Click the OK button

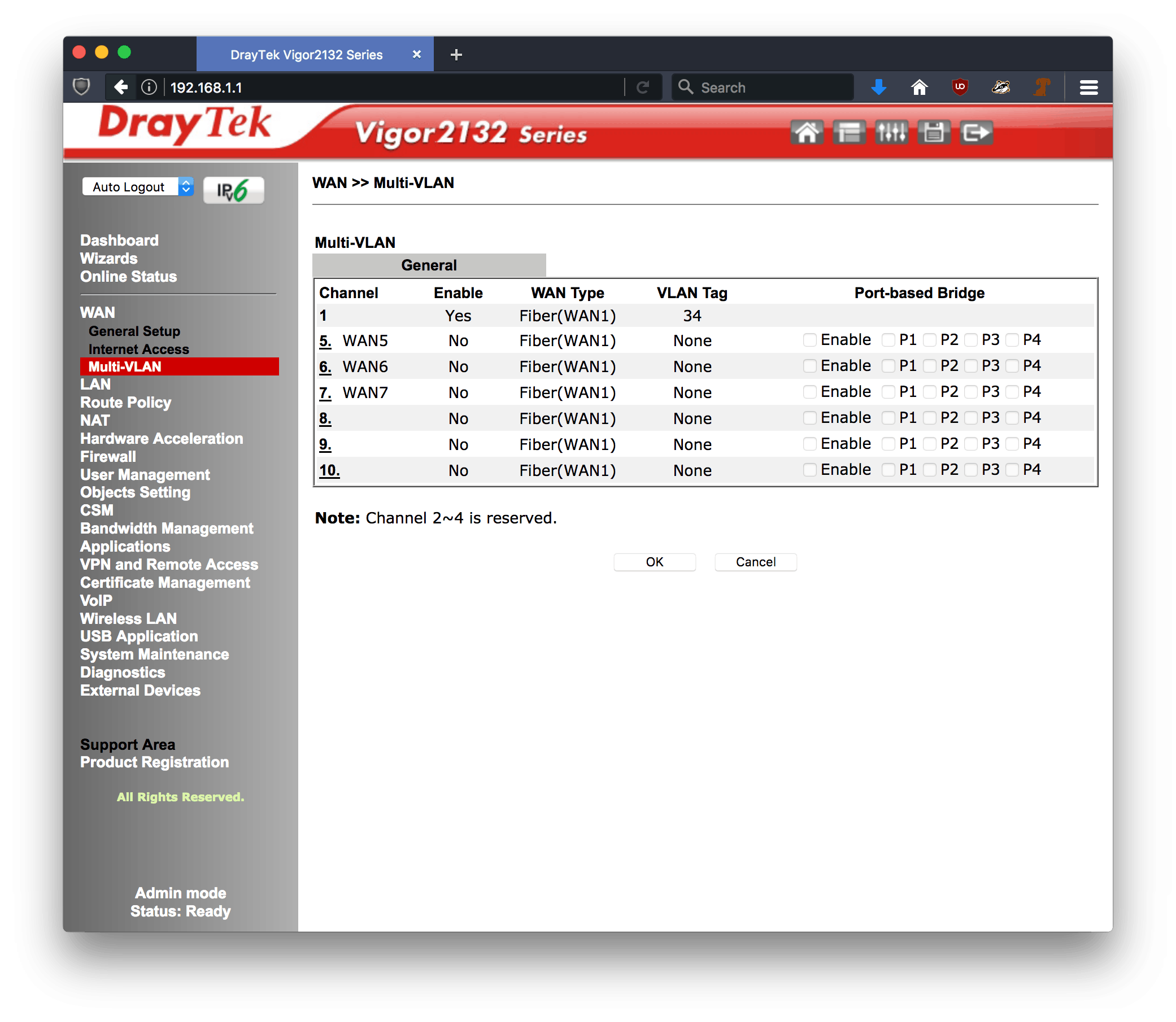(x=655, y=562)
